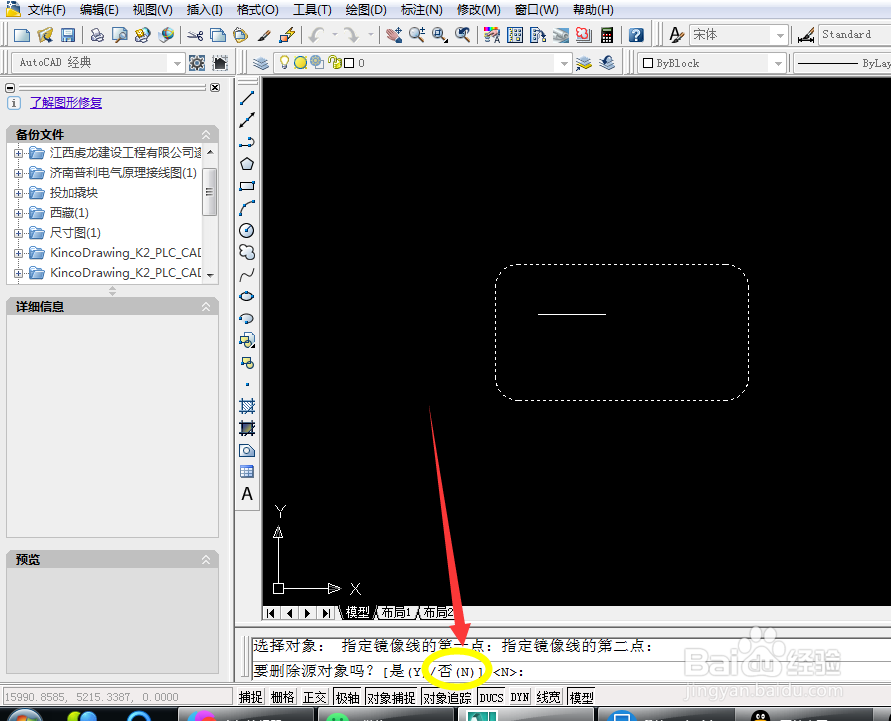Open the ByBlock color dropdown
Viewport: 891px width, 721px height.
click(778, 63)
